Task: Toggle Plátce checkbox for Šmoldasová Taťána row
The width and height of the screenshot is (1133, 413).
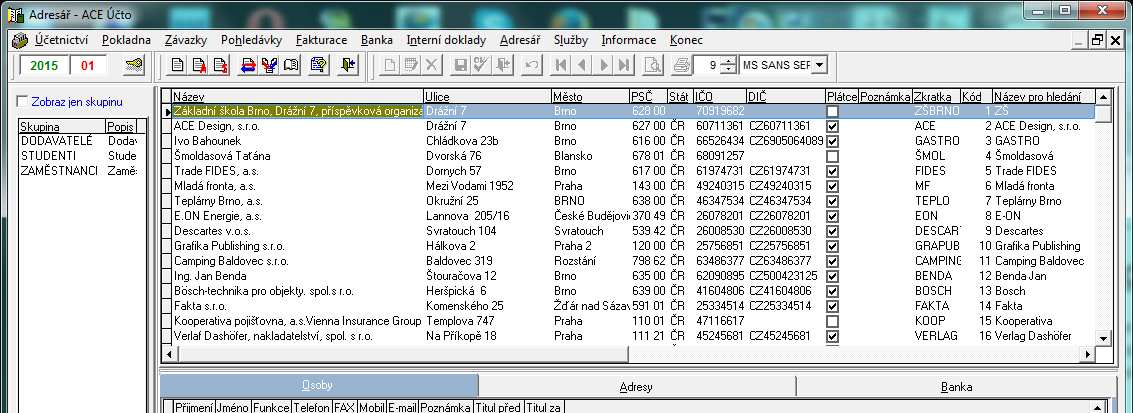Action: point(832,156)
